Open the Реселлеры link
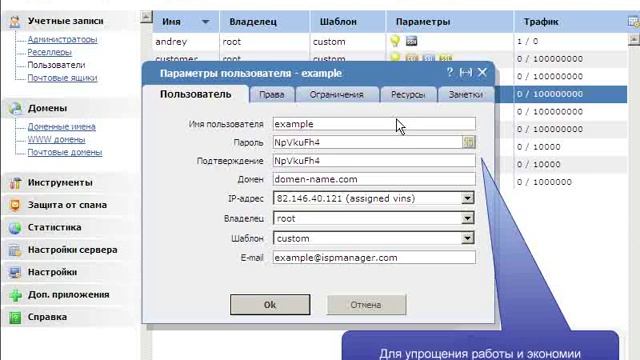640x360 pixels. click(x=49, y=52)
